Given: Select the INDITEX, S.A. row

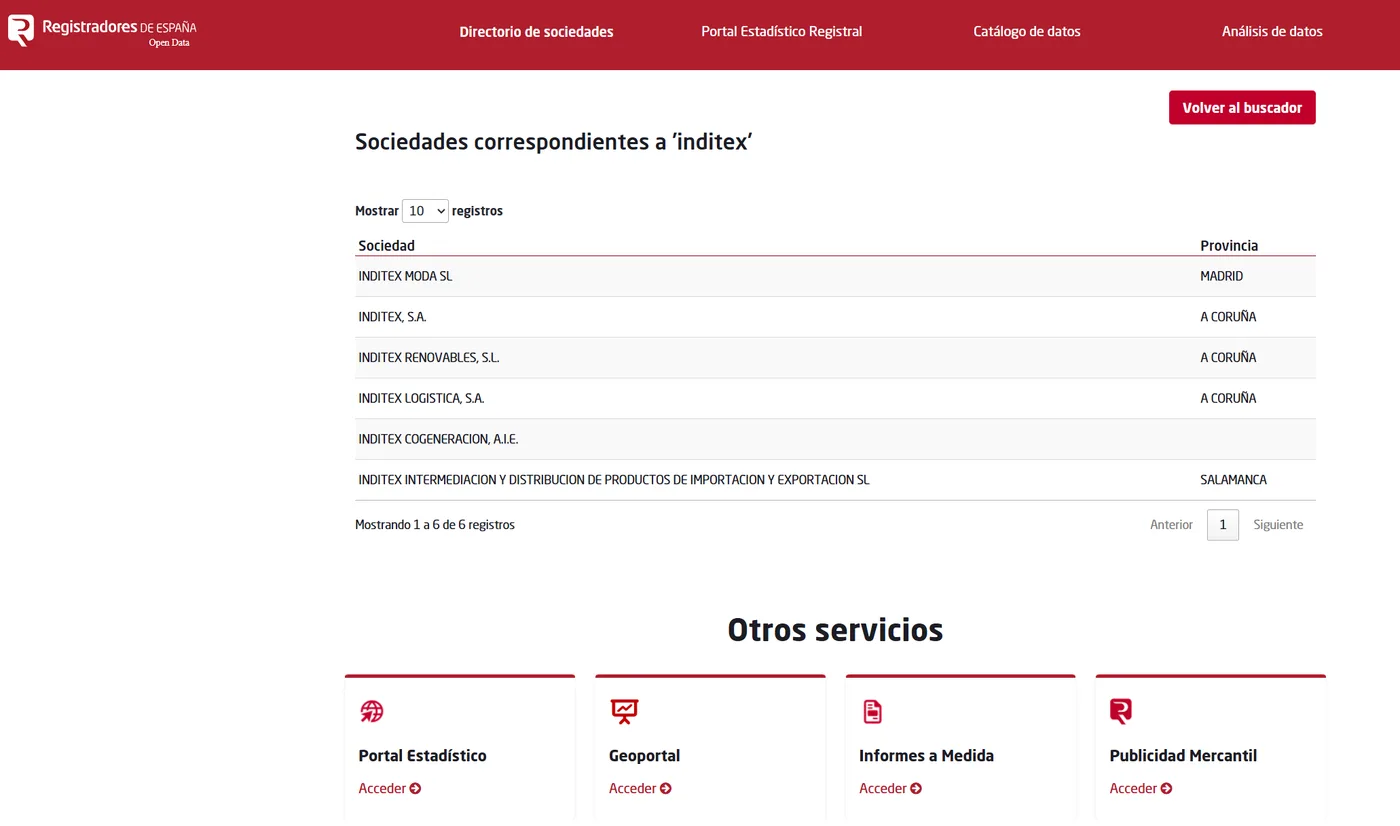Looking at the screenshot, I should point(835,317).
